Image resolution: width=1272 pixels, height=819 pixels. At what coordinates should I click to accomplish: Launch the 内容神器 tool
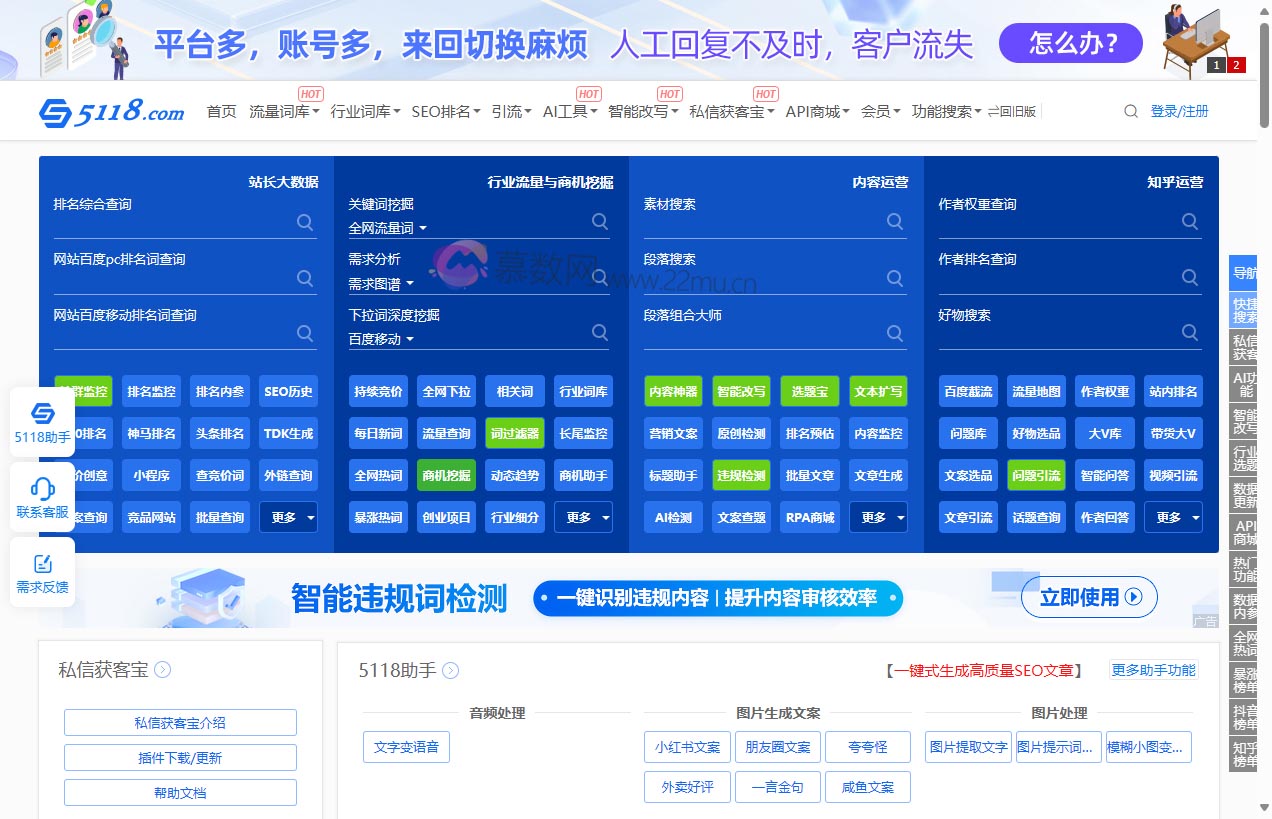coord(673,391)
